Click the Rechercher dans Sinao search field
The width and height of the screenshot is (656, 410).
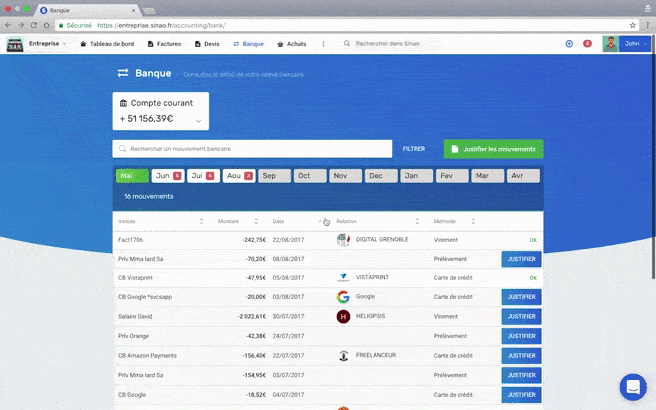387,44
